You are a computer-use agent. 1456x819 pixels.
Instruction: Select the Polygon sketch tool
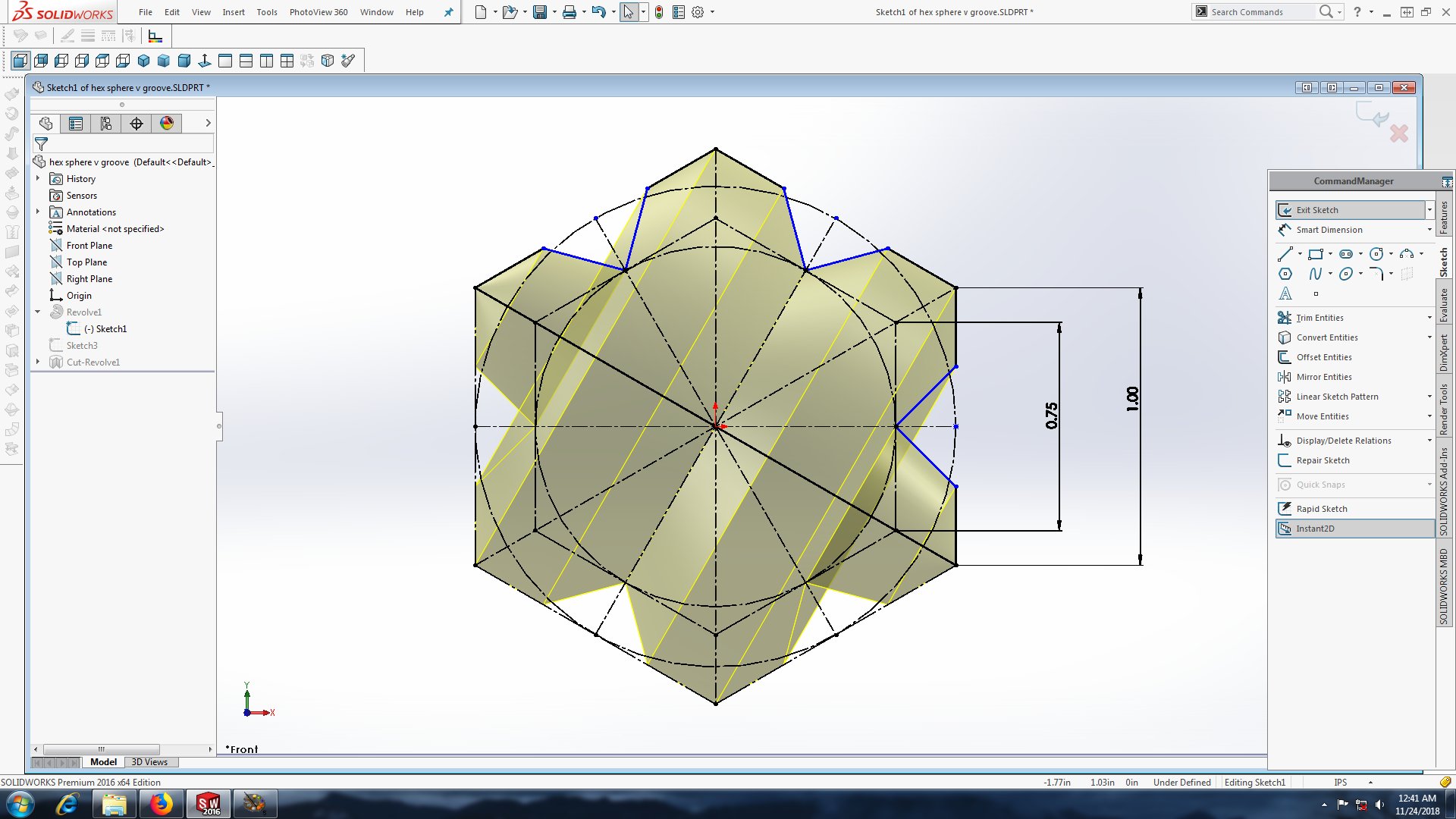[x=1285, y=274]
